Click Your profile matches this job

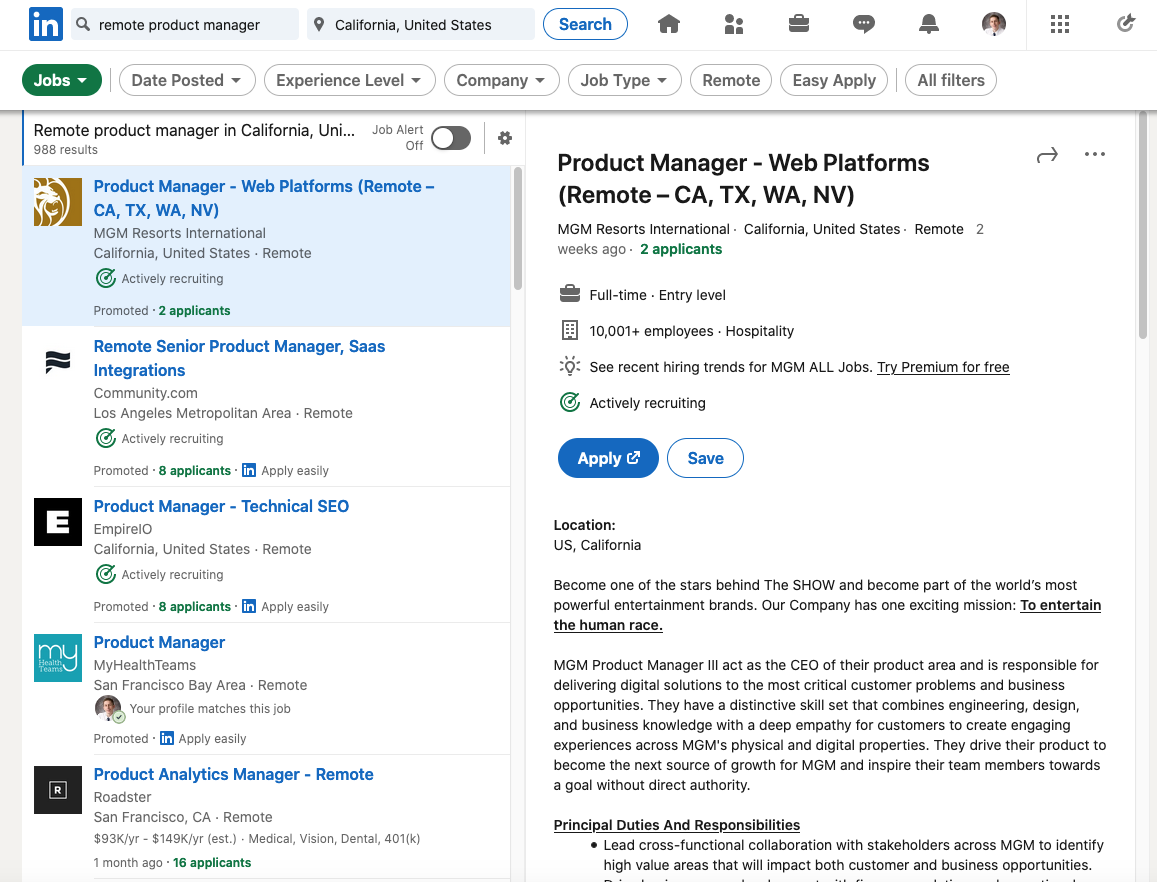[x=210, y=709]
